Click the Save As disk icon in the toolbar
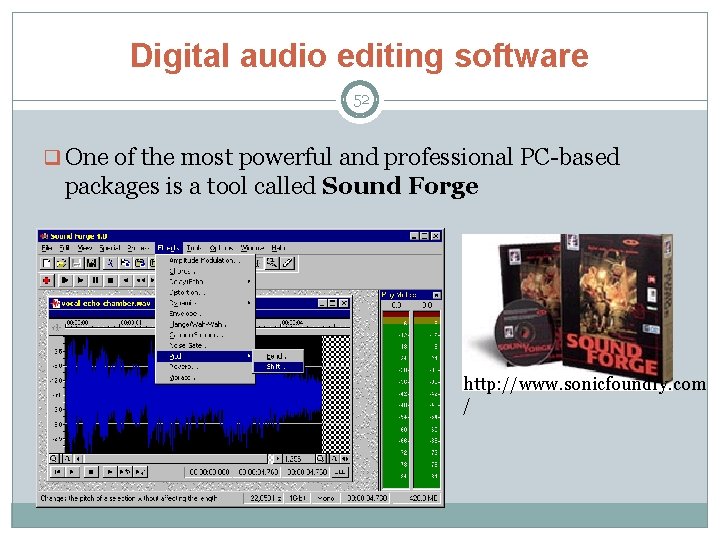The image size is (720, 540). [92, 263]
